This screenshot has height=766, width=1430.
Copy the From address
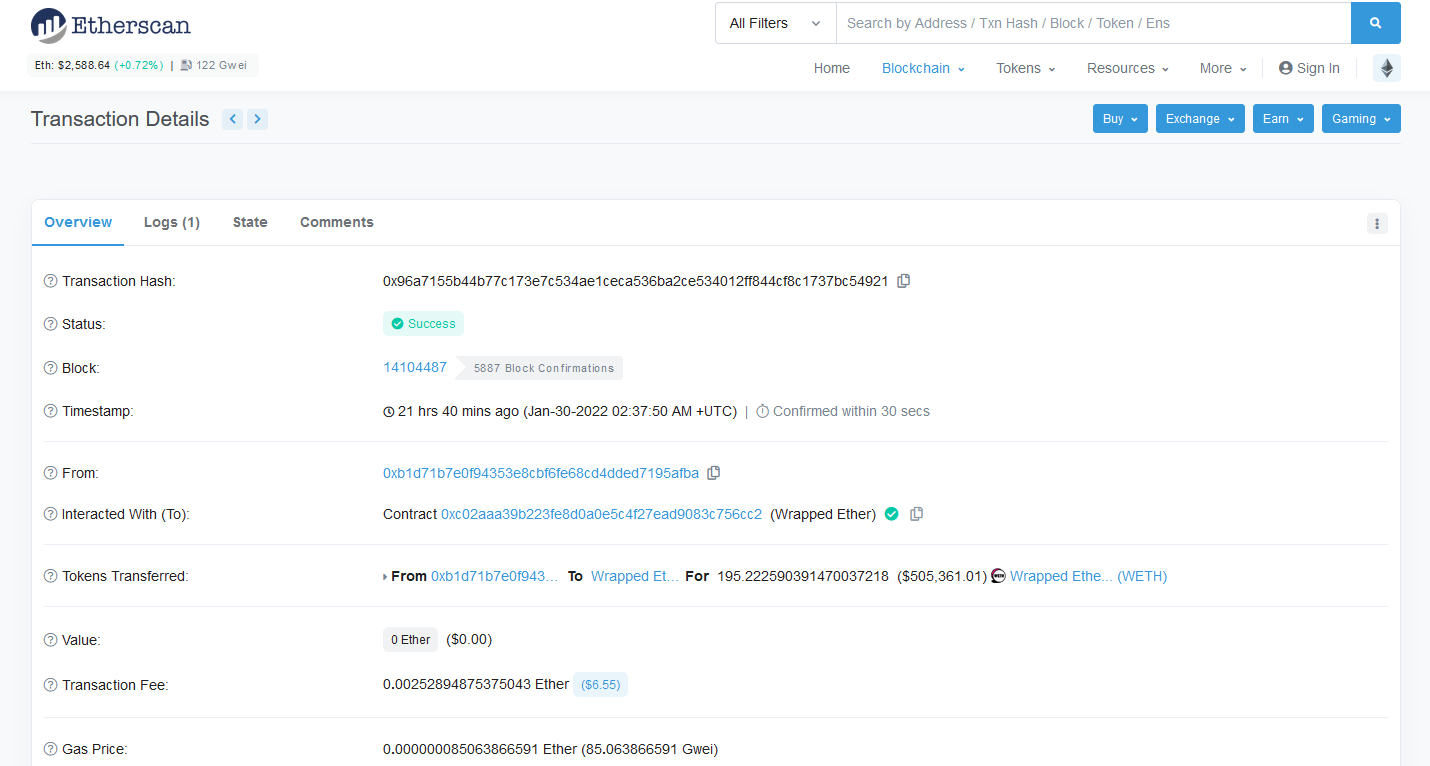[x=714, y=473]
